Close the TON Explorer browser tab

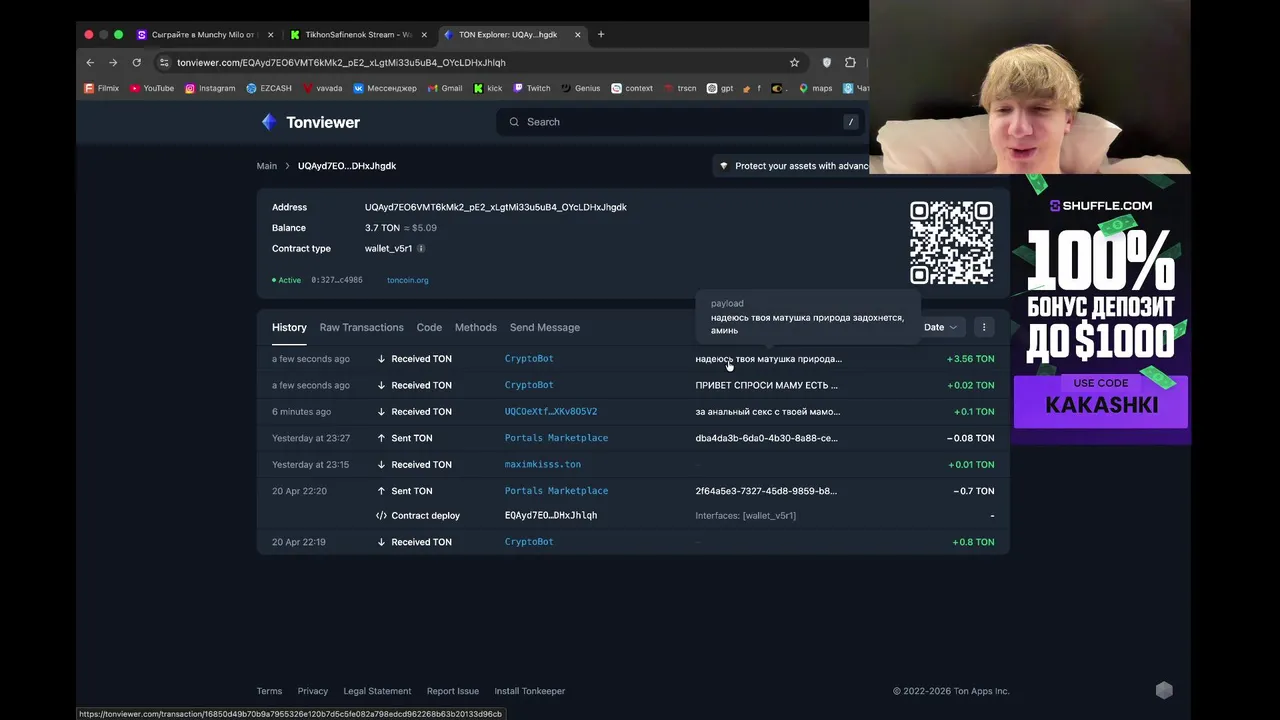point(578,34)
